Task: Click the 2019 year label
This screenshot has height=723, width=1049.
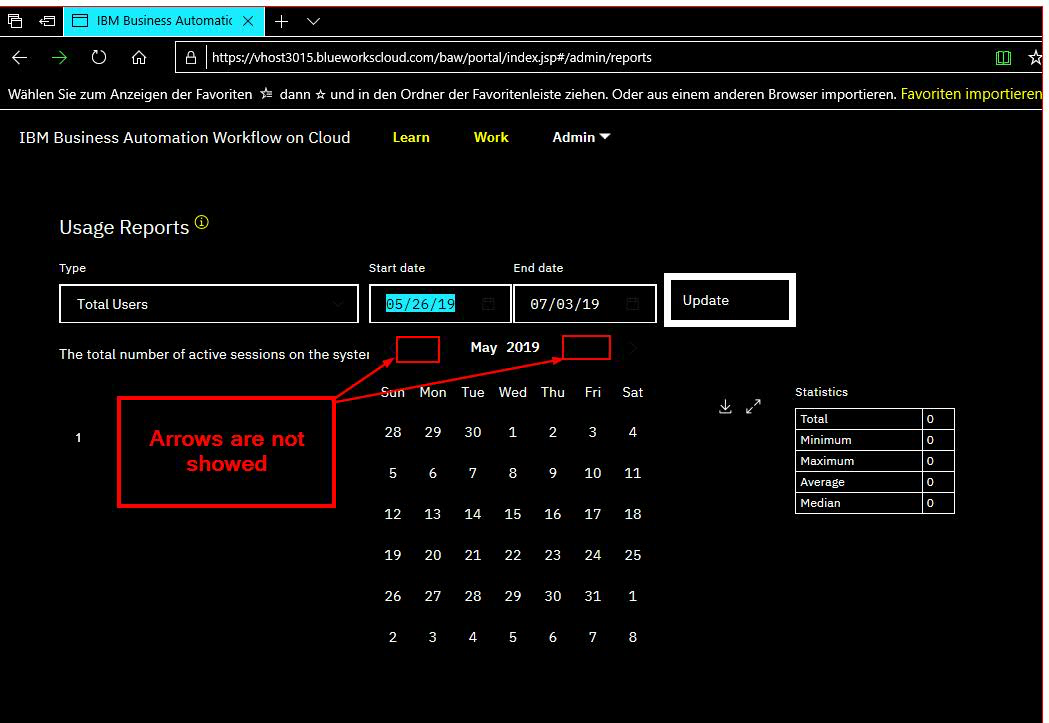Action: pos(522,347)
